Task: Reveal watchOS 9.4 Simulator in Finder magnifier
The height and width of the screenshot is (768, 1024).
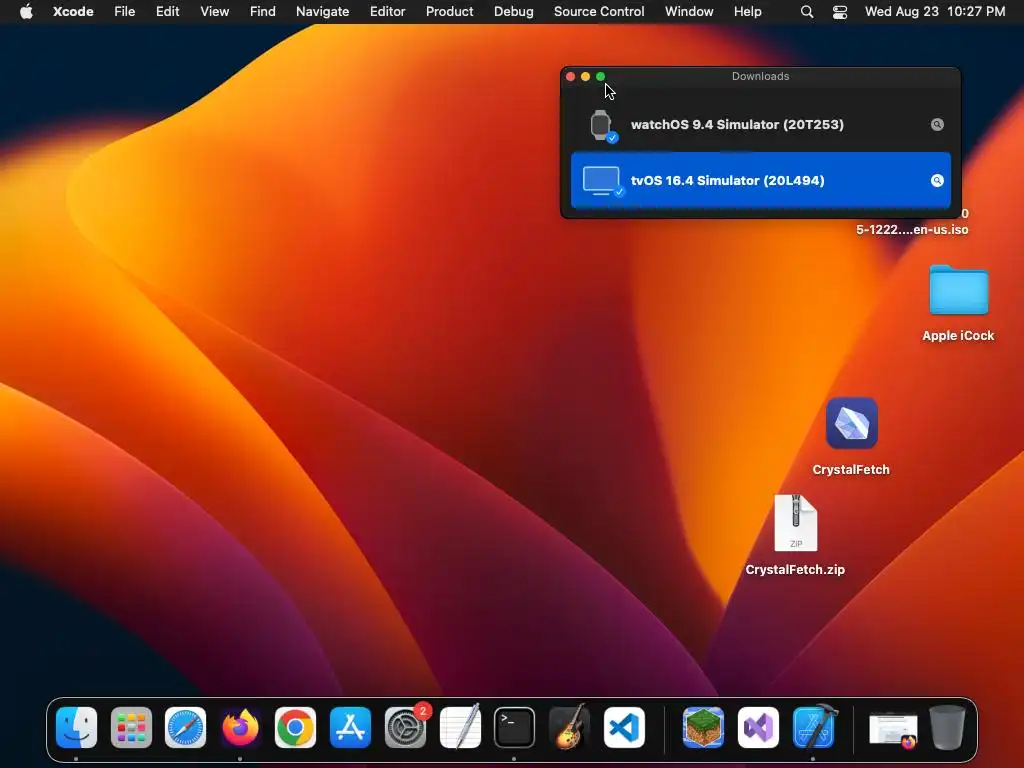Action: point(937,125)
